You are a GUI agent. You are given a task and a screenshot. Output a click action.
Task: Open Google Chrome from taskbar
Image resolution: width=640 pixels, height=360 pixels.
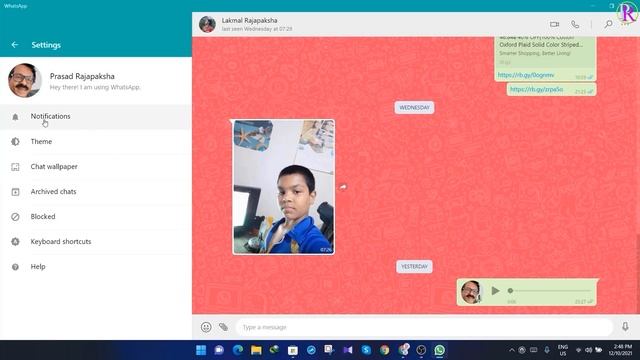(384, 350)
